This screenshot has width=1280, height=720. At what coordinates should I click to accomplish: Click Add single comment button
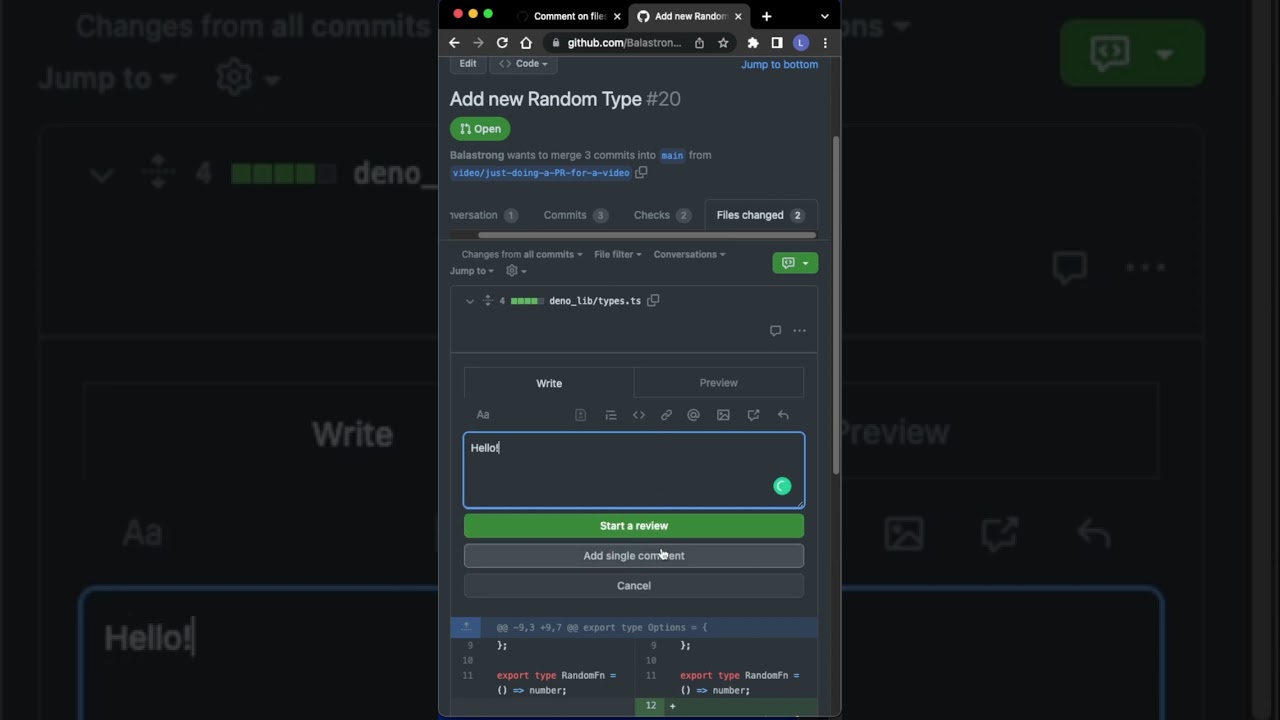[634, 556]
